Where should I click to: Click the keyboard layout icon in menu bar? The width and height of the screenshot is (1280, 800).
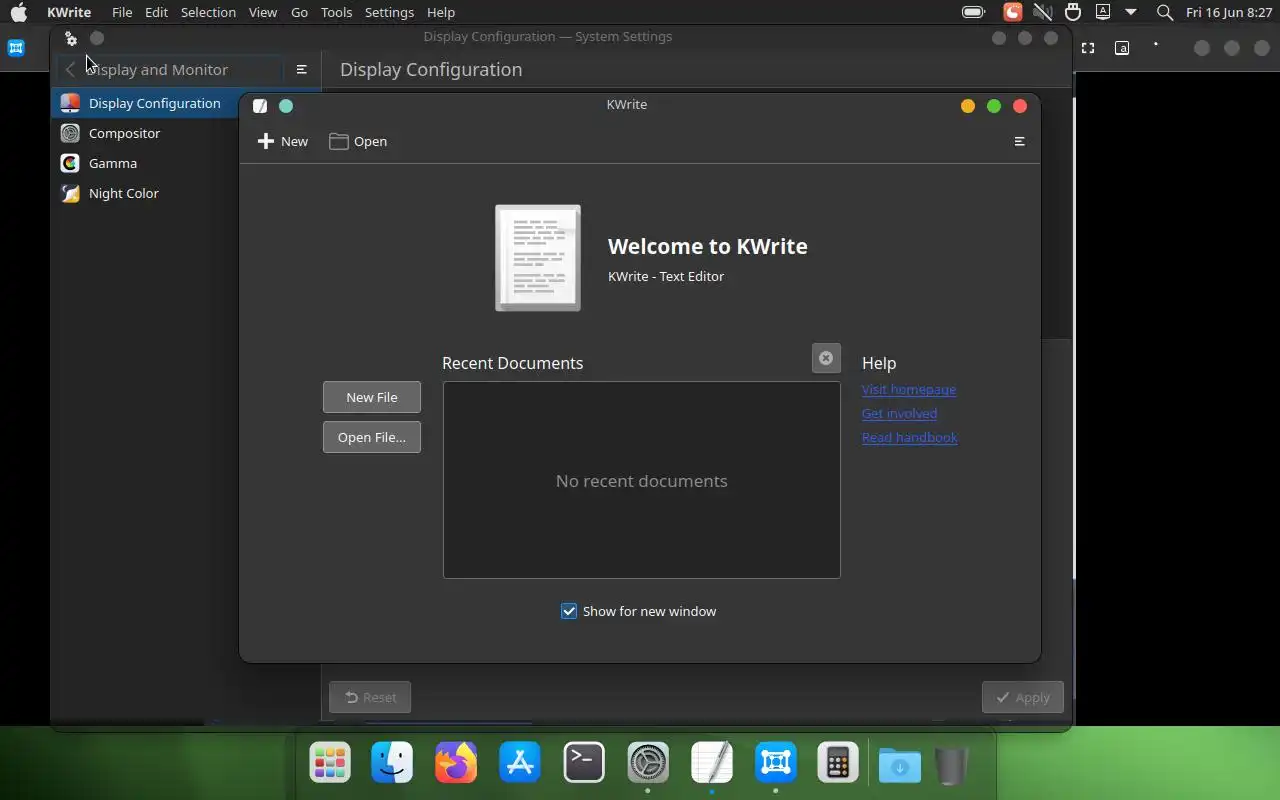click(x=1103, y=12)
